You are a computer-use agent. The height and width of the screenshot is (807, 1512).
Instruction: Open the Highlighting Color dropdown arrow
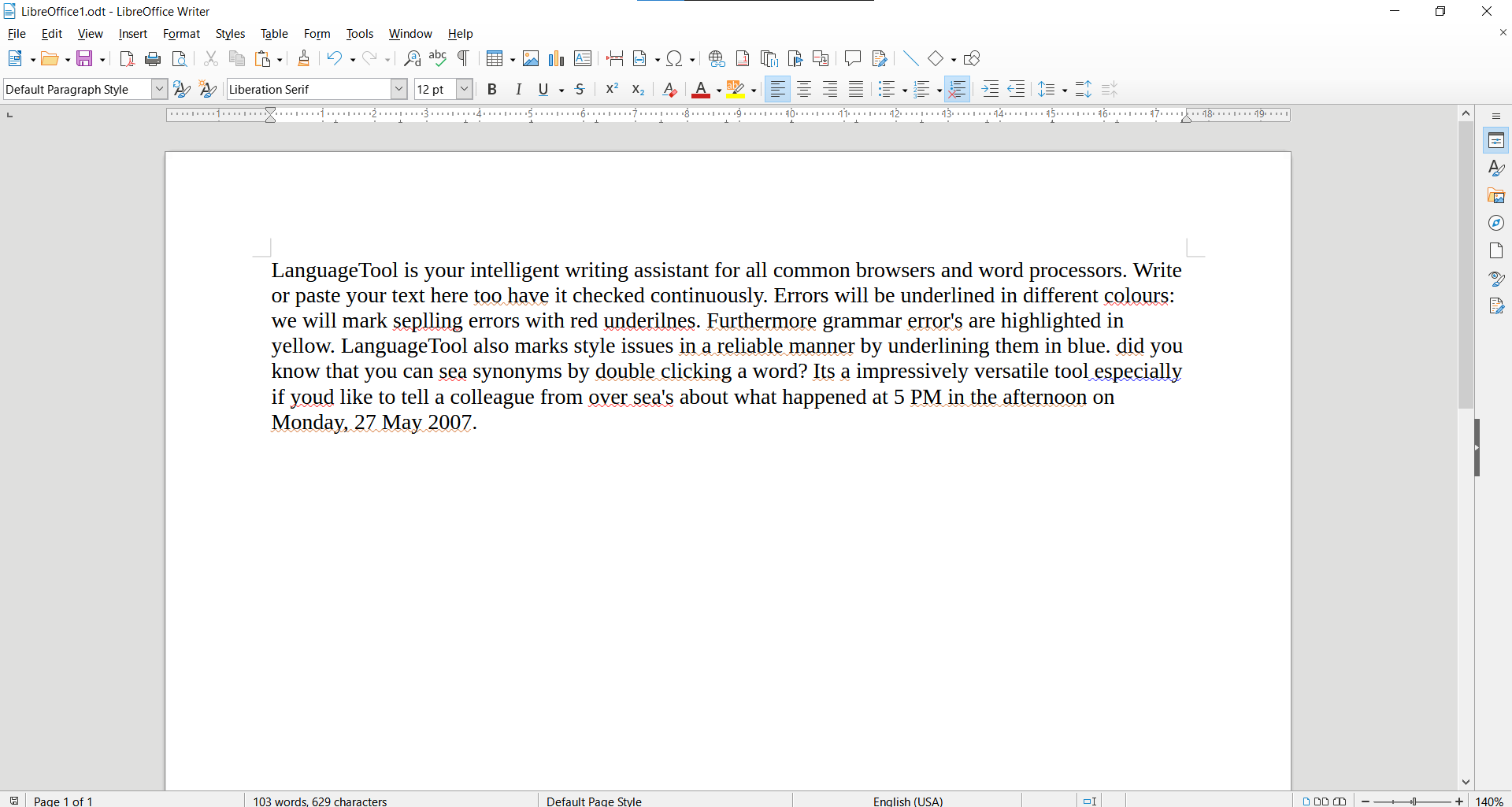tap(754, 91)
